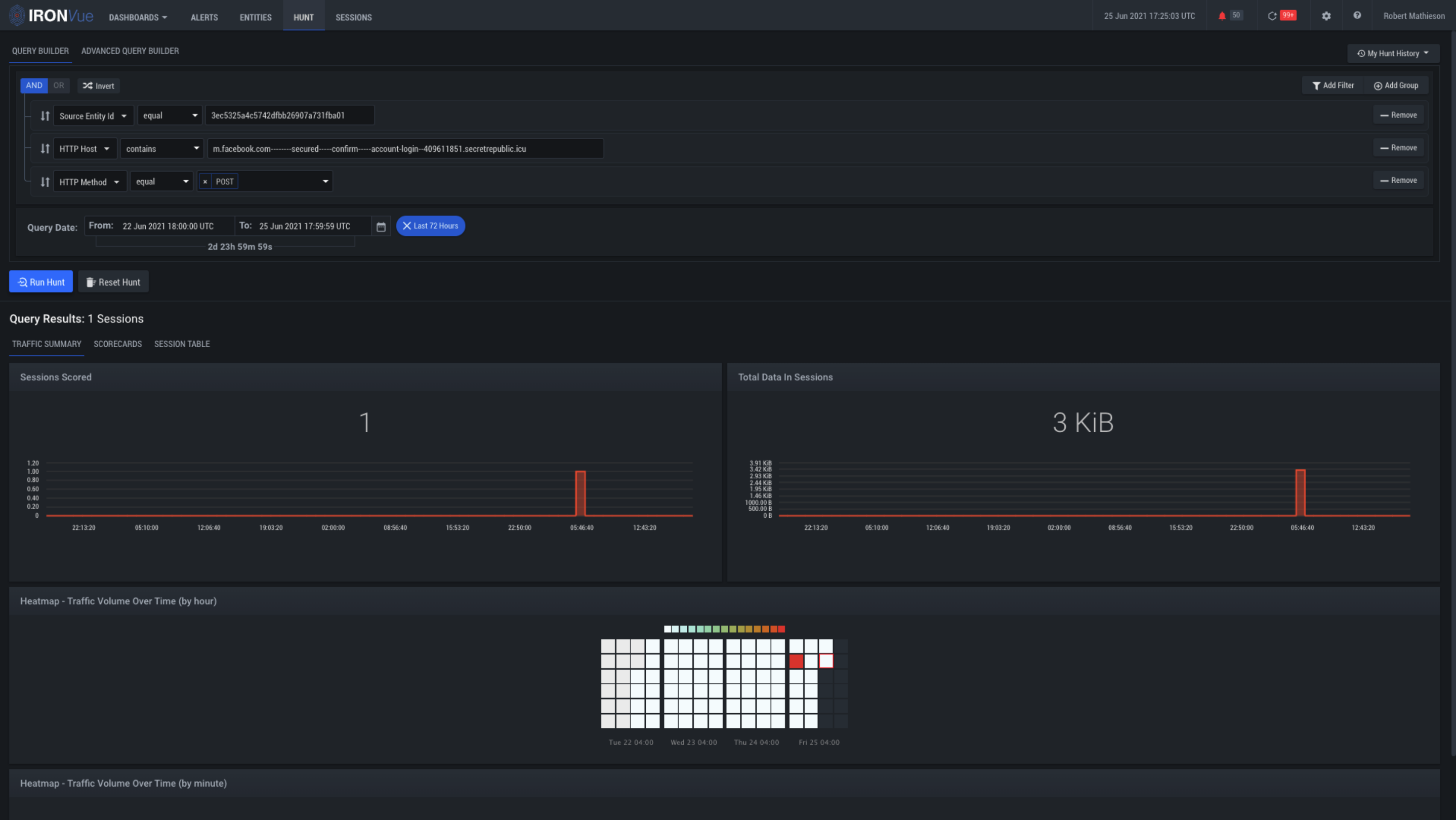Click the Run Hunt button

[x=40, y=282]
